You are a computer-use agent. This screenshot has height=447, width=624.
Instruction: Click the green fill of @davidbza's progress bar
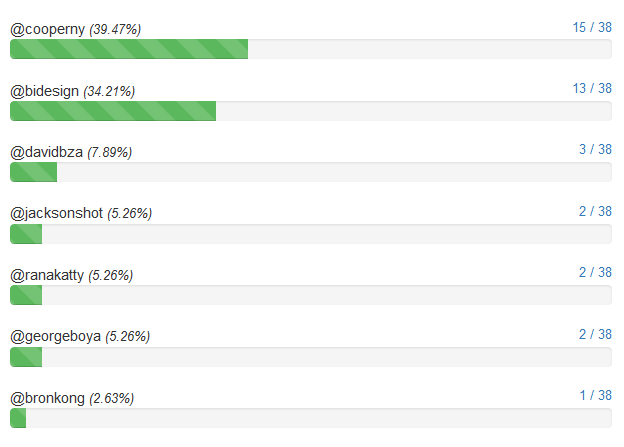click(33, 172)
